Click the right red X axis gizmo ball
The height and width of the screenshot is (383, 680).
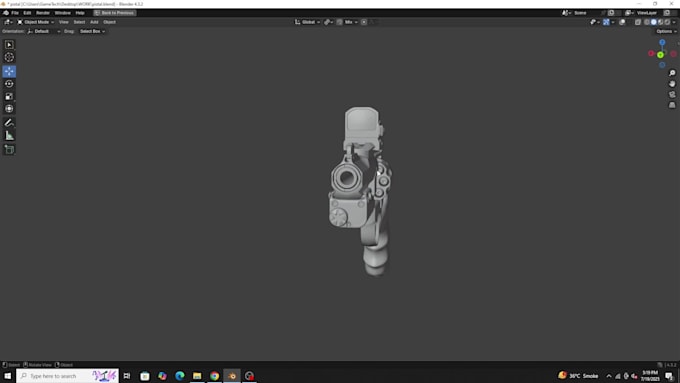click(x=673, y=54)
